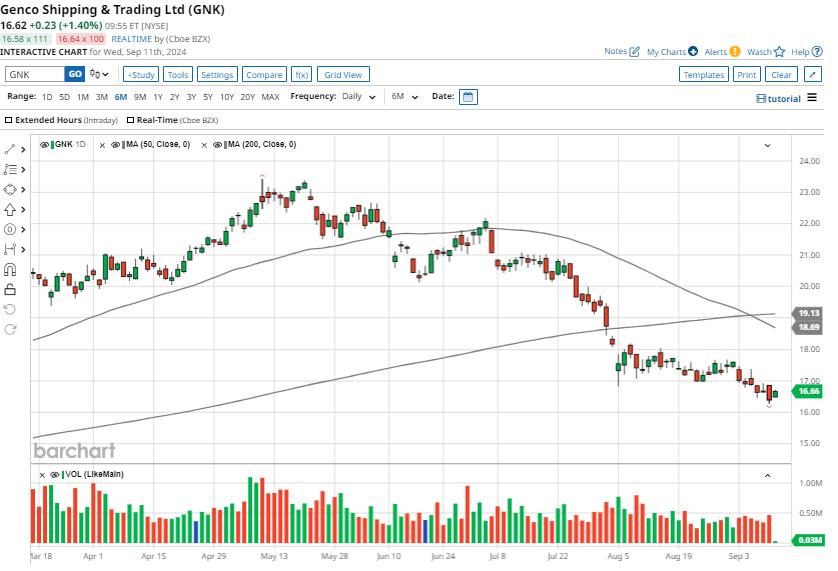Viewport: 838px width, 571px height.
Task: Expand the trend line tool options arrow
Action: (23, 150)
